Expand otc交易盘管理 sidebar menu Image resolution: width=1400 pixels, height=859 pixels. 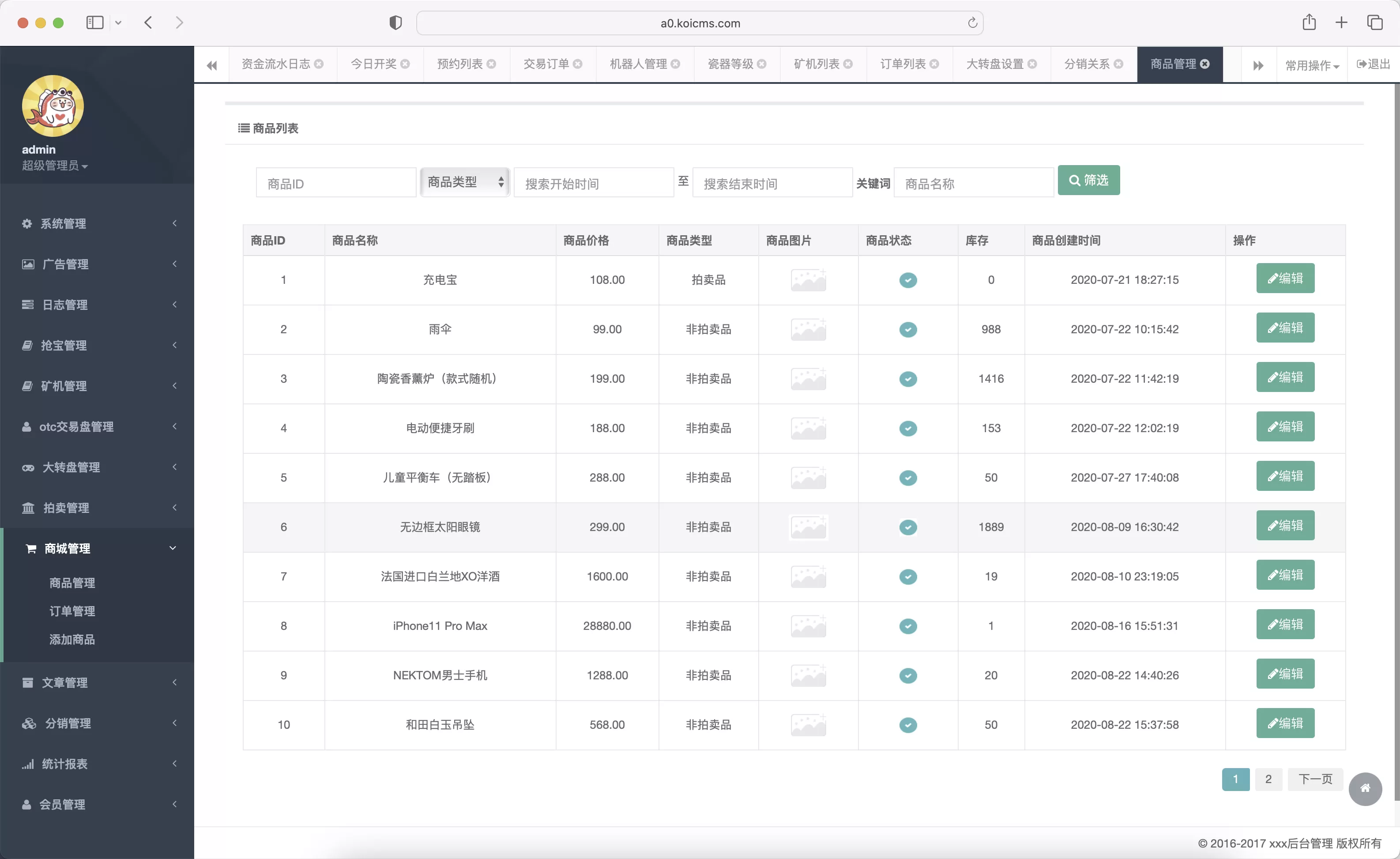click(x=97, y=427)
